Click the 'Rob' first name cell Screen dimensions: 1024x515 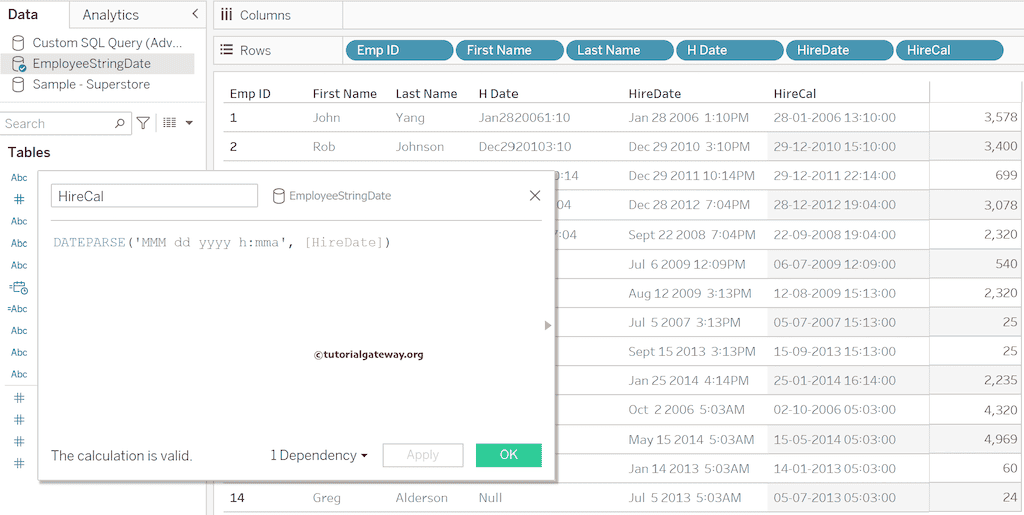click(x=324, y=147)
